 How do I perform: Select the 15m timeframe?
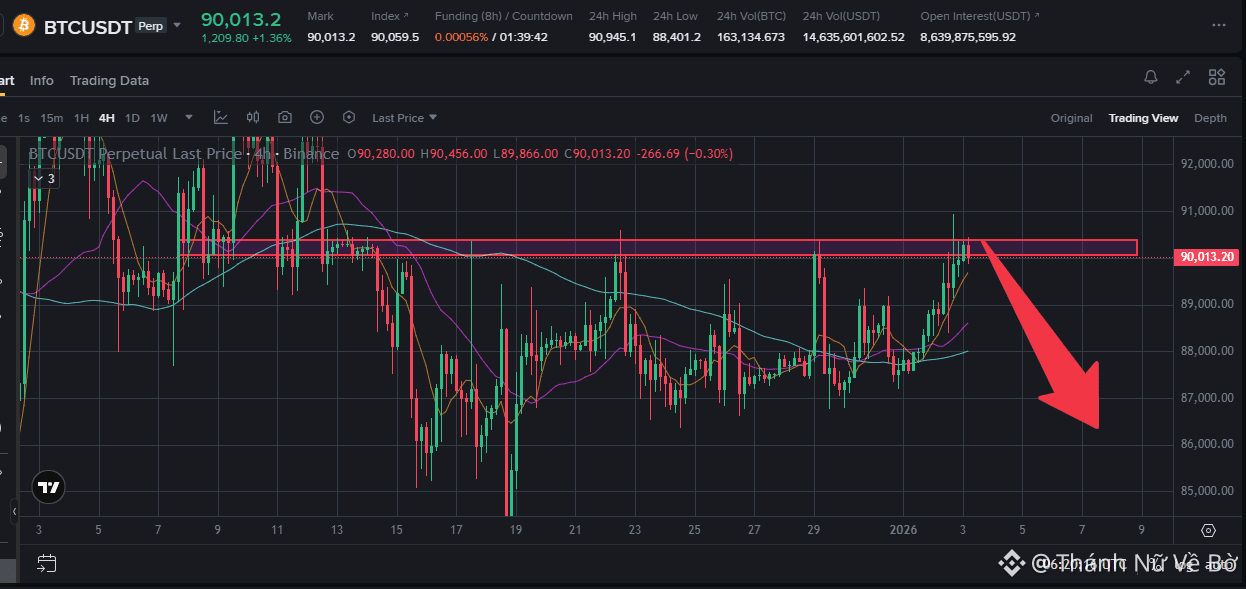(52, 118)
